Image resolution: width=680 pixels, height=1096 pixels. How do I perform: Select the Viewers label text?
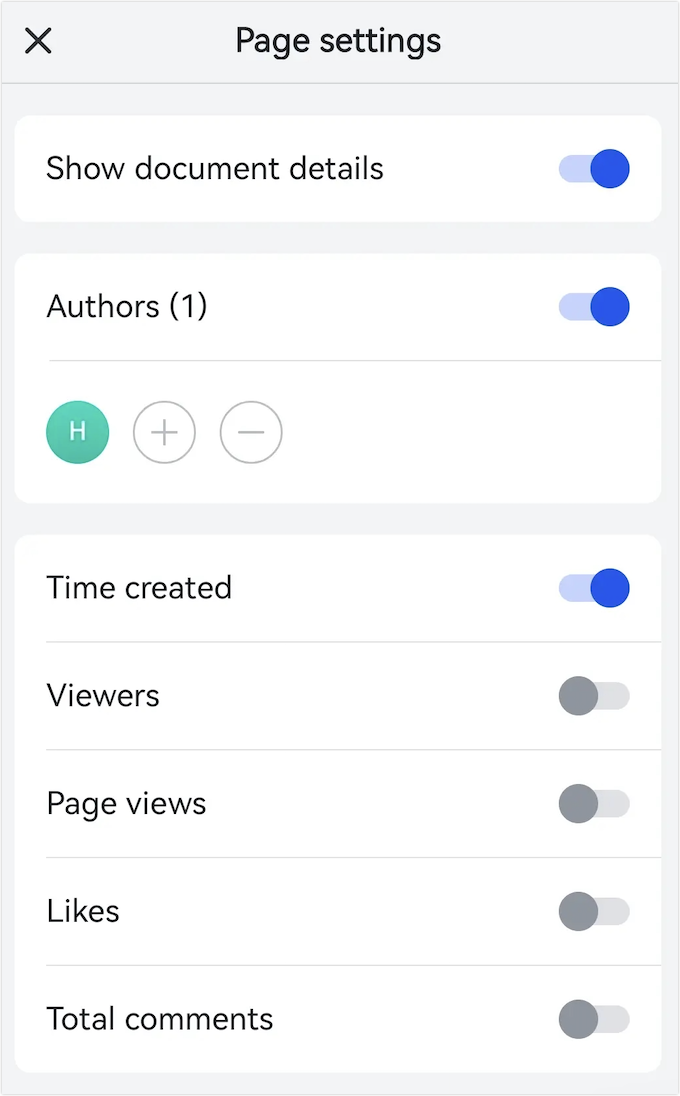click(x=103, y=696)
